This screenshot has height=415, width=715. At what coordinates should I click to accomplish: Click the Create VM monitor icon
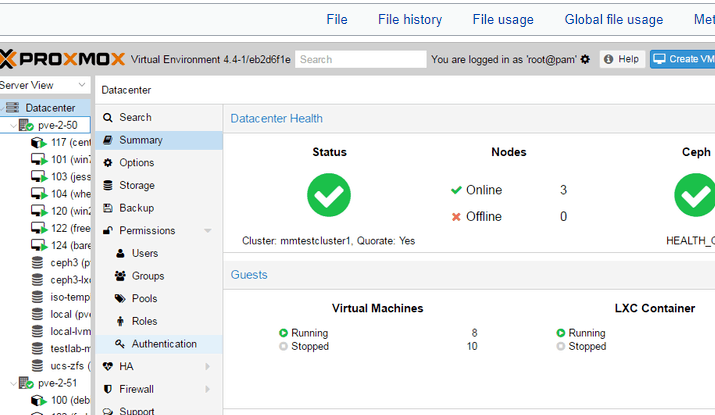click(x=659, y=59)
